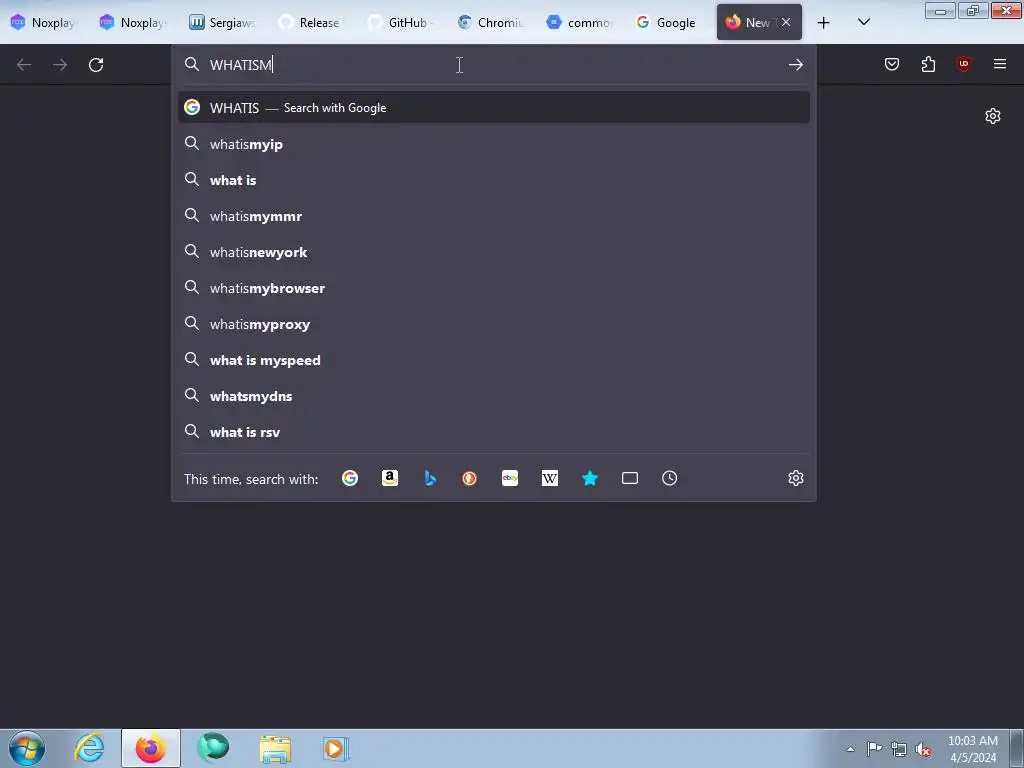Switch to the second Noxplayer tab
The image size is (1024, 768).
(133, 22)
